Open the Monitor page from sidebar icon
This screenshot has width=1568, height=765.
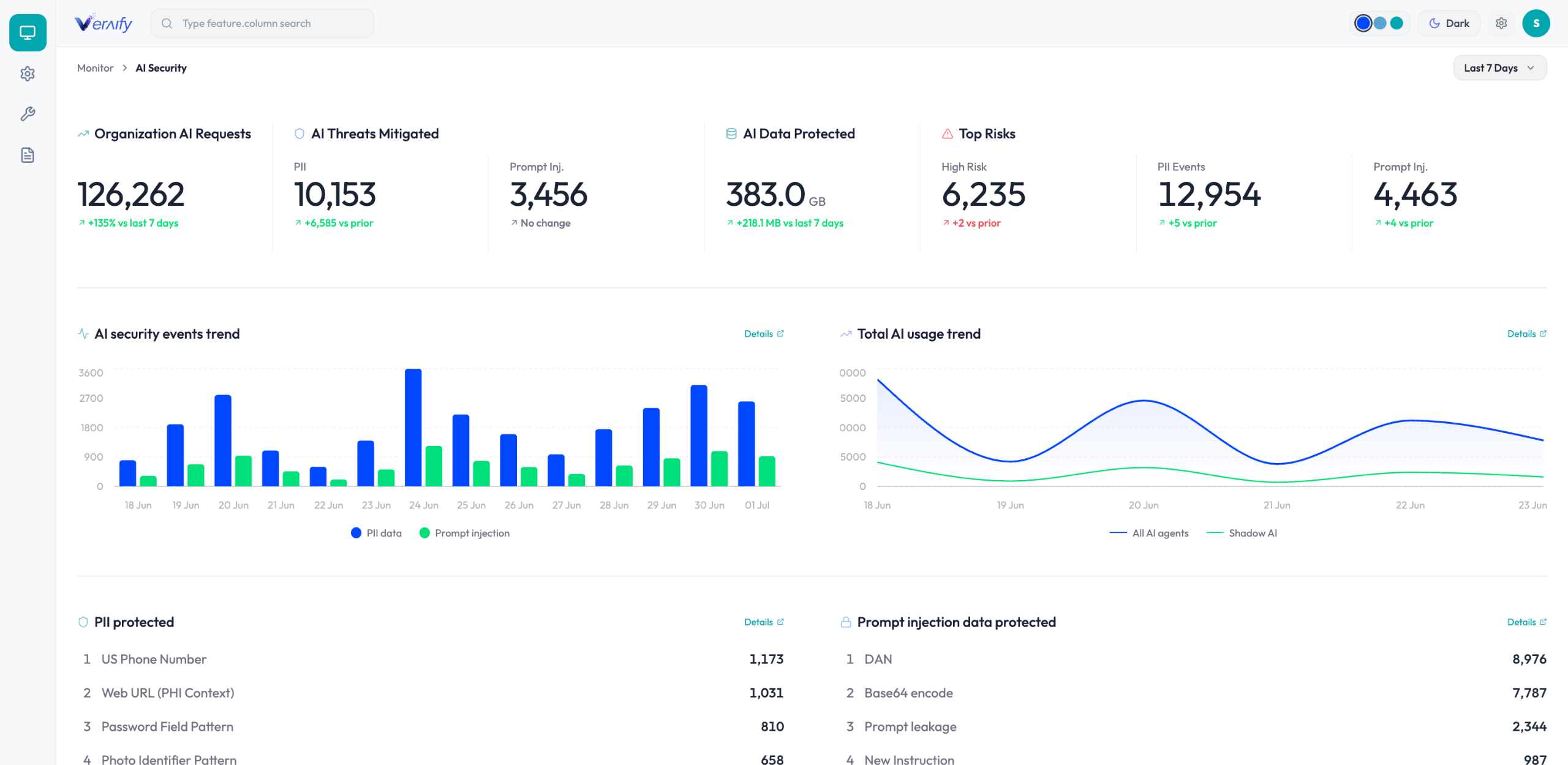(28, 32)
